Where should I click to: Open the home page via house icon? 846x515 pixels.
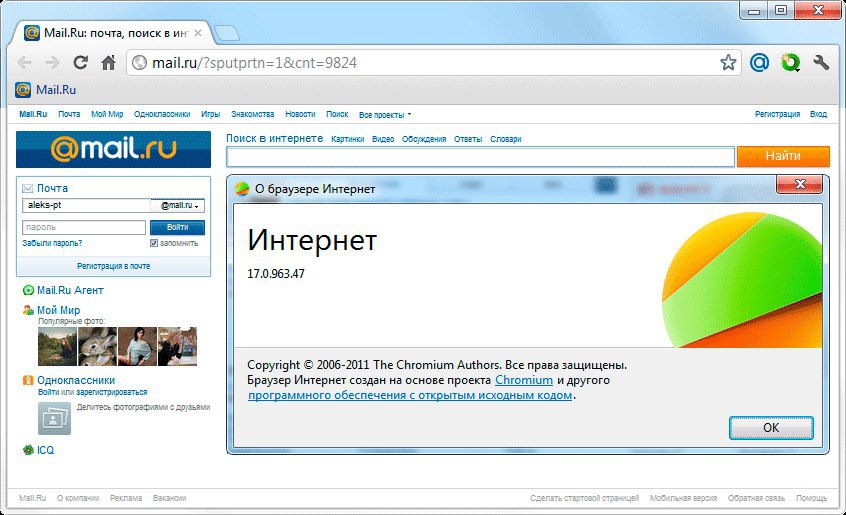[x=108, y=63]
